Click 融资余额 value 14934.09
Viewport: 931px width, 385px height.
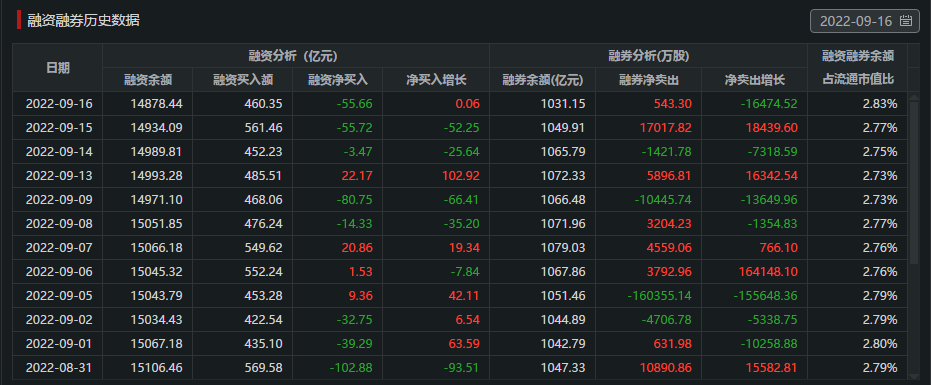[156, 128]
